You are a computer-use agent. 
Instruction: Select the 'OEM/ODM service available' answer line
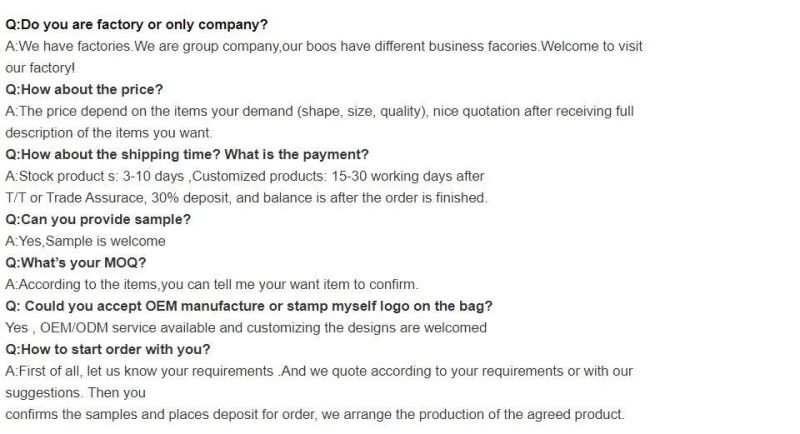[x=246, y=327]
